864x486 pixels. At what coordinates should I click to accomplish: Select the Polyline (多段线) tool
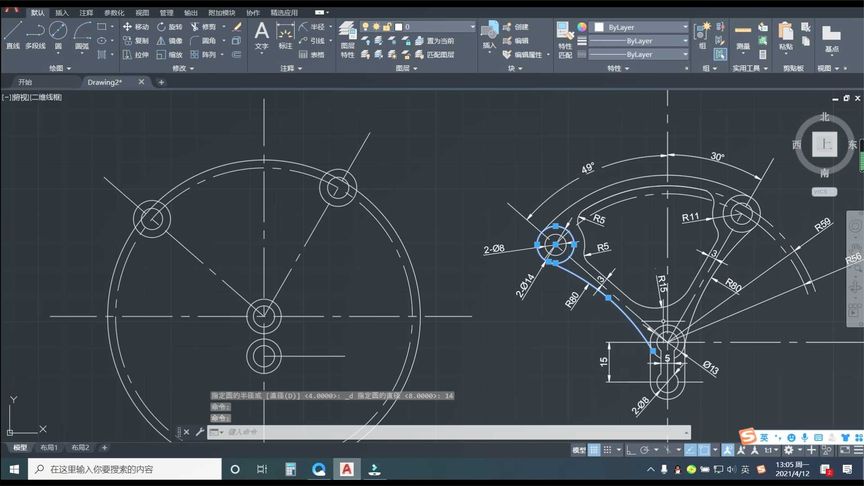(x=35, y=36)
